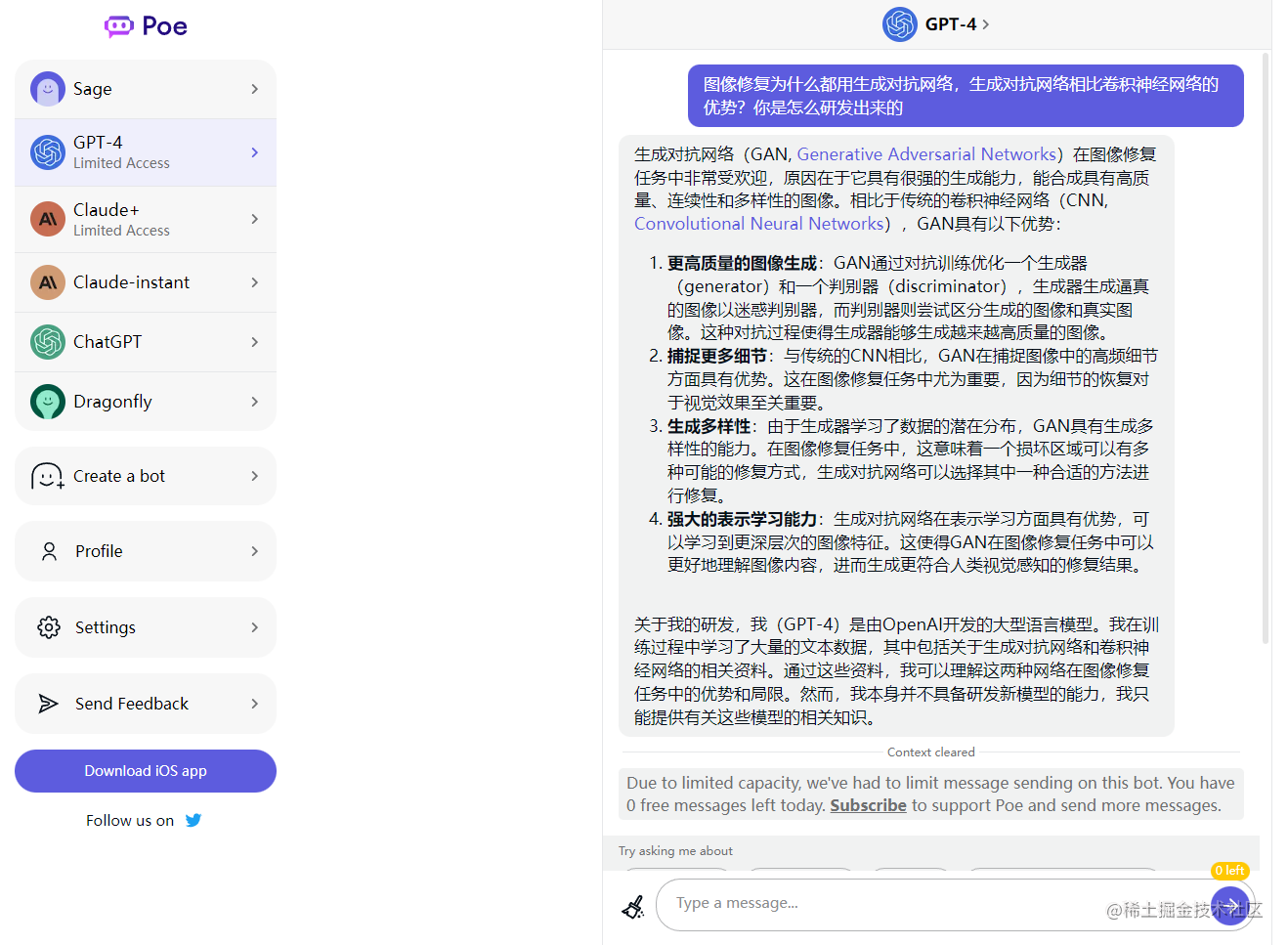Switch to ChatGPT chat
This screenshot has height=945, width=1288.
point(146,342)
